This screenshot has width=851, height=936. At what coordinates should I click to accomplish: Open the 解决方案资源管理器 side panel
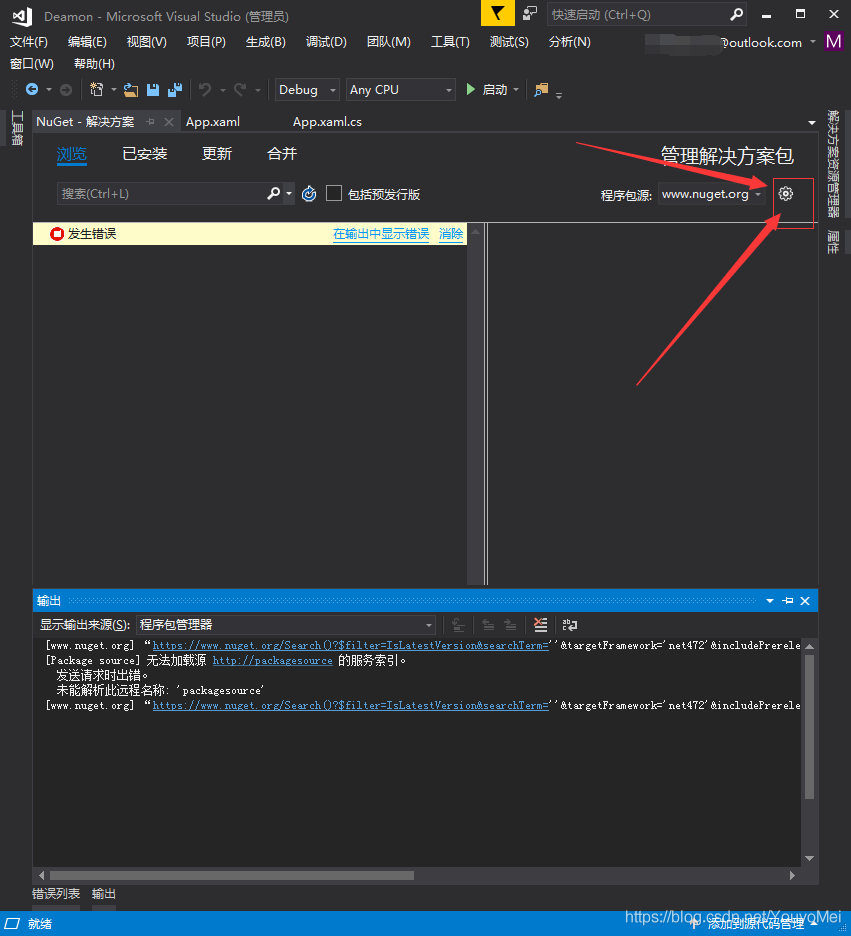833,164
